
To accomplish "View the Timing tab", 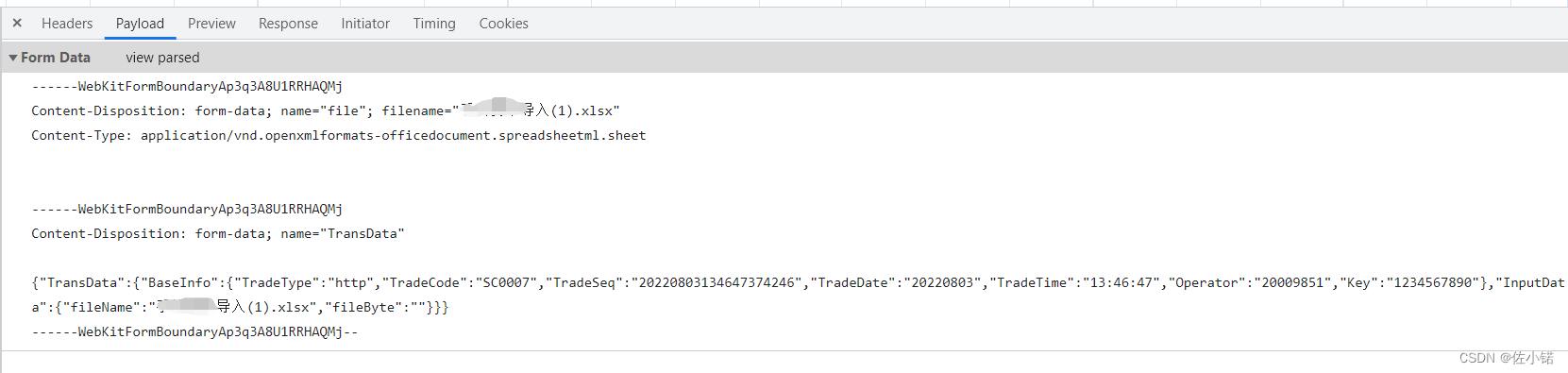I will click(434, 24).
